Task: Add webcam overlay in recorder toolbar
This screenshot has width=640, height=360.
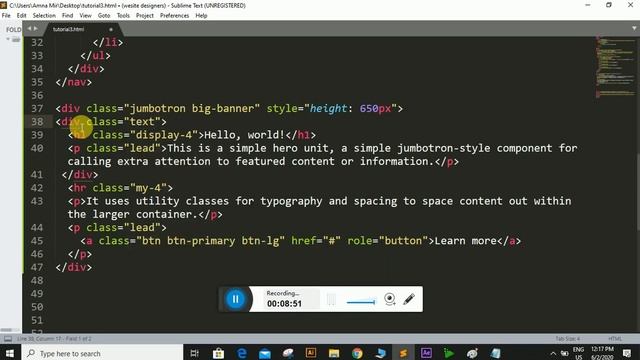Action: click(390, 299)
